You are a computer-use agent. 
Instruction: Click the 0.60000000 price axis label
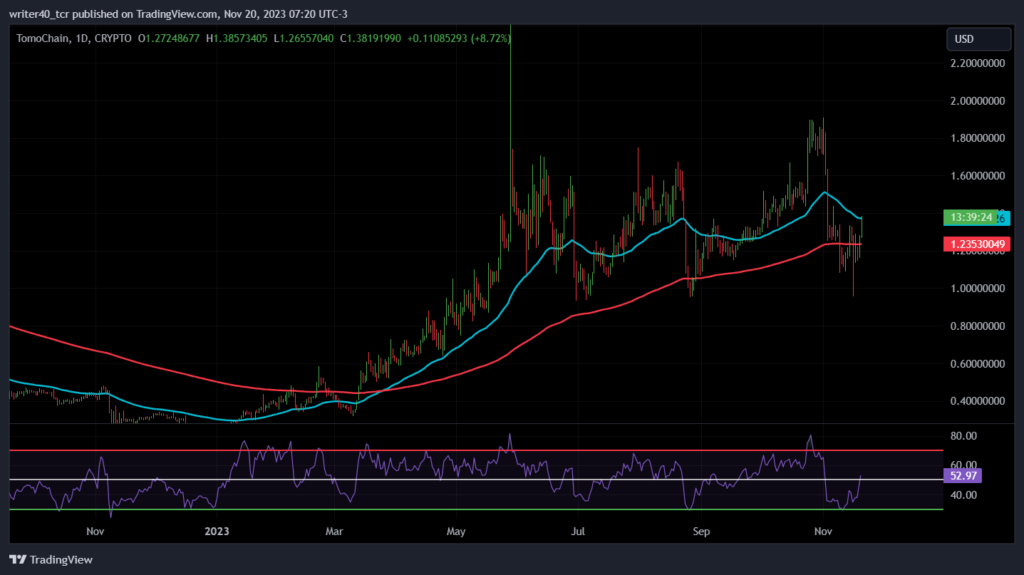click(978, 364)
